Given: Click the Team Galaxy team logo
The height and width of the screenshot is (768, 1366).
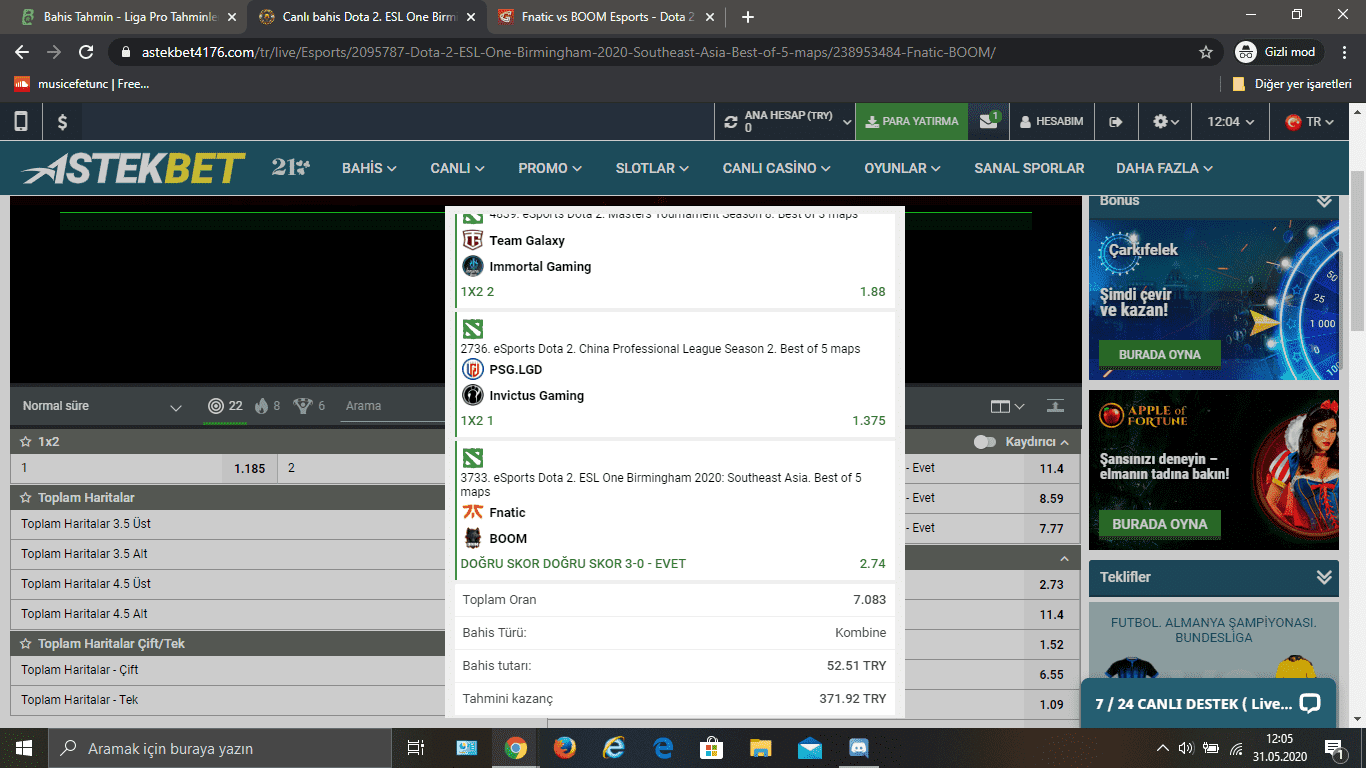Looking at the screenshot, I should [x=473, y=240].
